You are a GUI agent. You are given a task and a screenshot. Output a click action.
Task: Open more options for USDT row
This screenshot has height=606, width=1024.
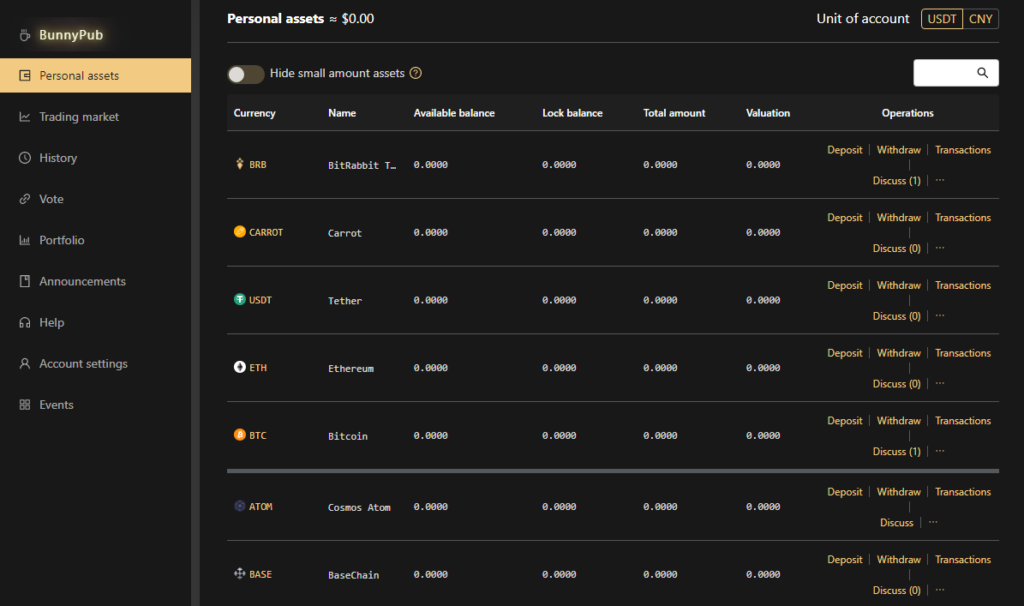940,315
